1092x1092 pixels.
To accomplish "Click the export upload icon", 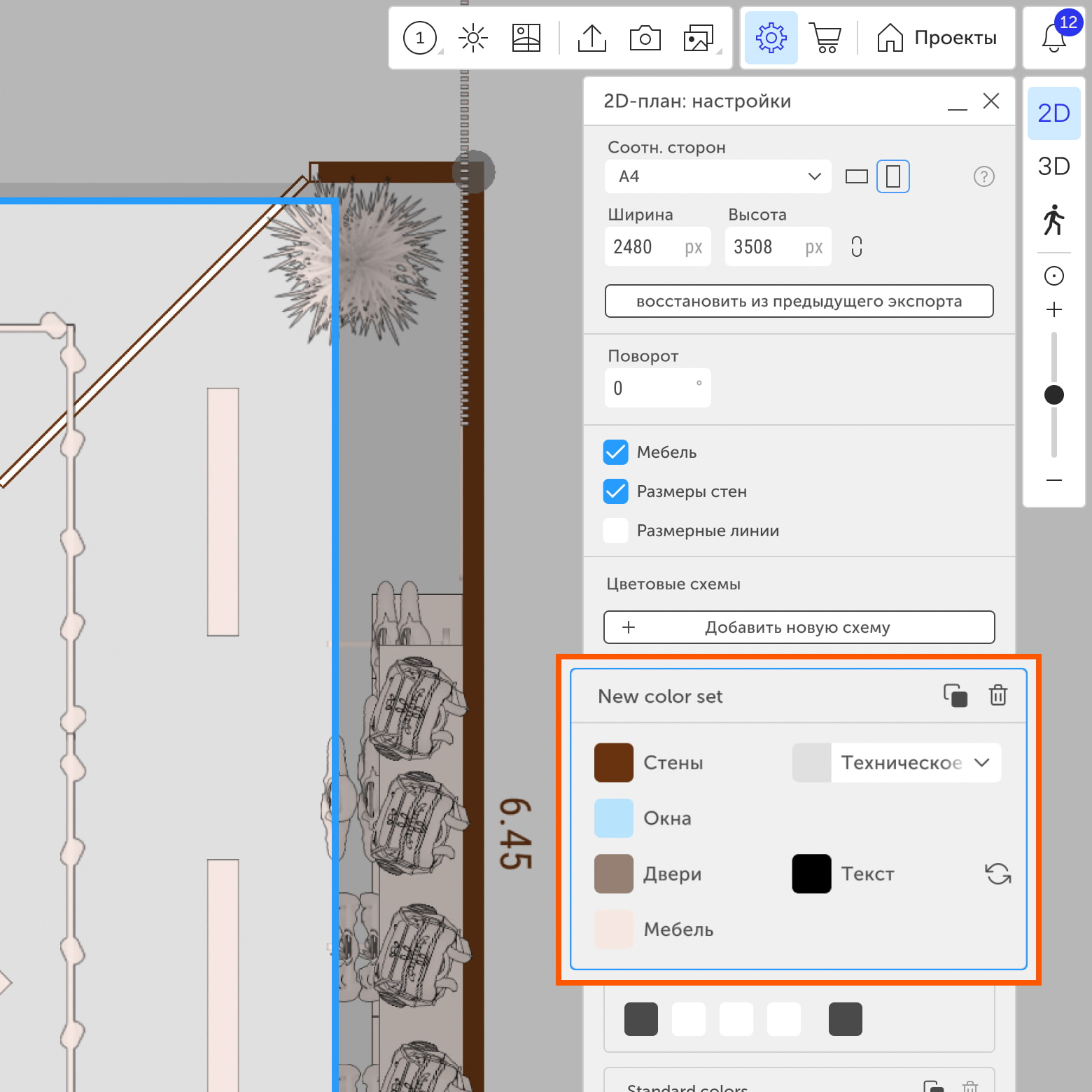I will pos(592,38).
